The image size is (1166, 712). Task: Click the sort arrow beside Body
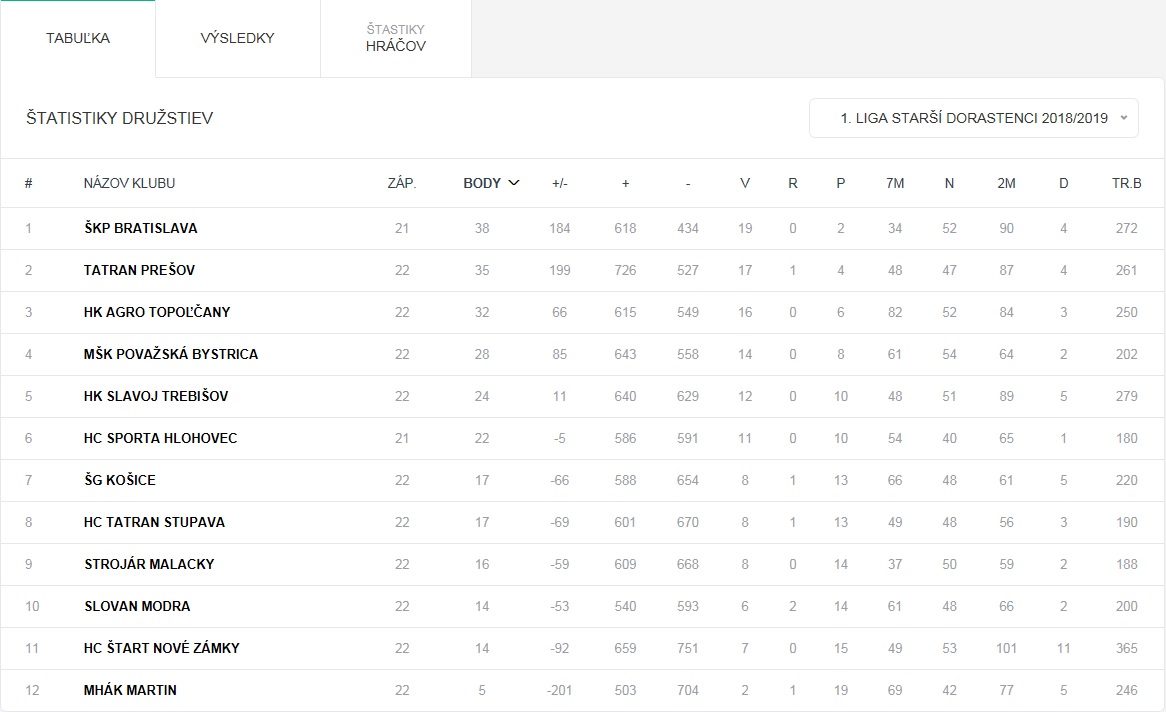point(514,183)
